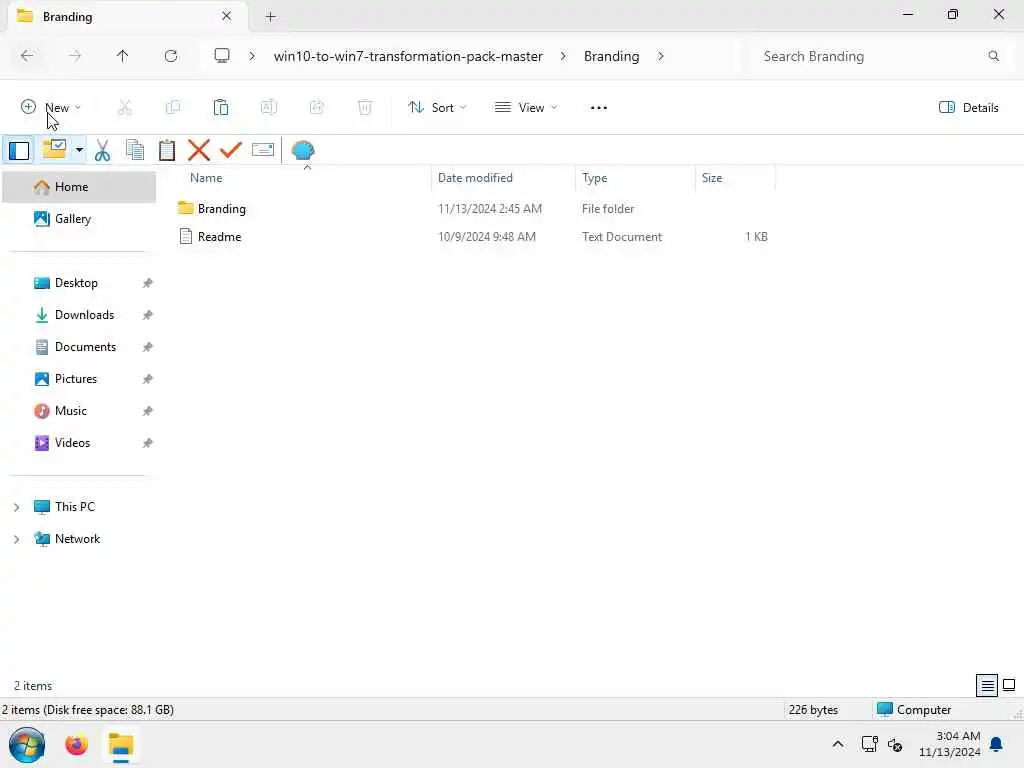Screen dimensions: 1024x768
Task: Show hidden tray icons chevron
Action: [x=838, y=744]
